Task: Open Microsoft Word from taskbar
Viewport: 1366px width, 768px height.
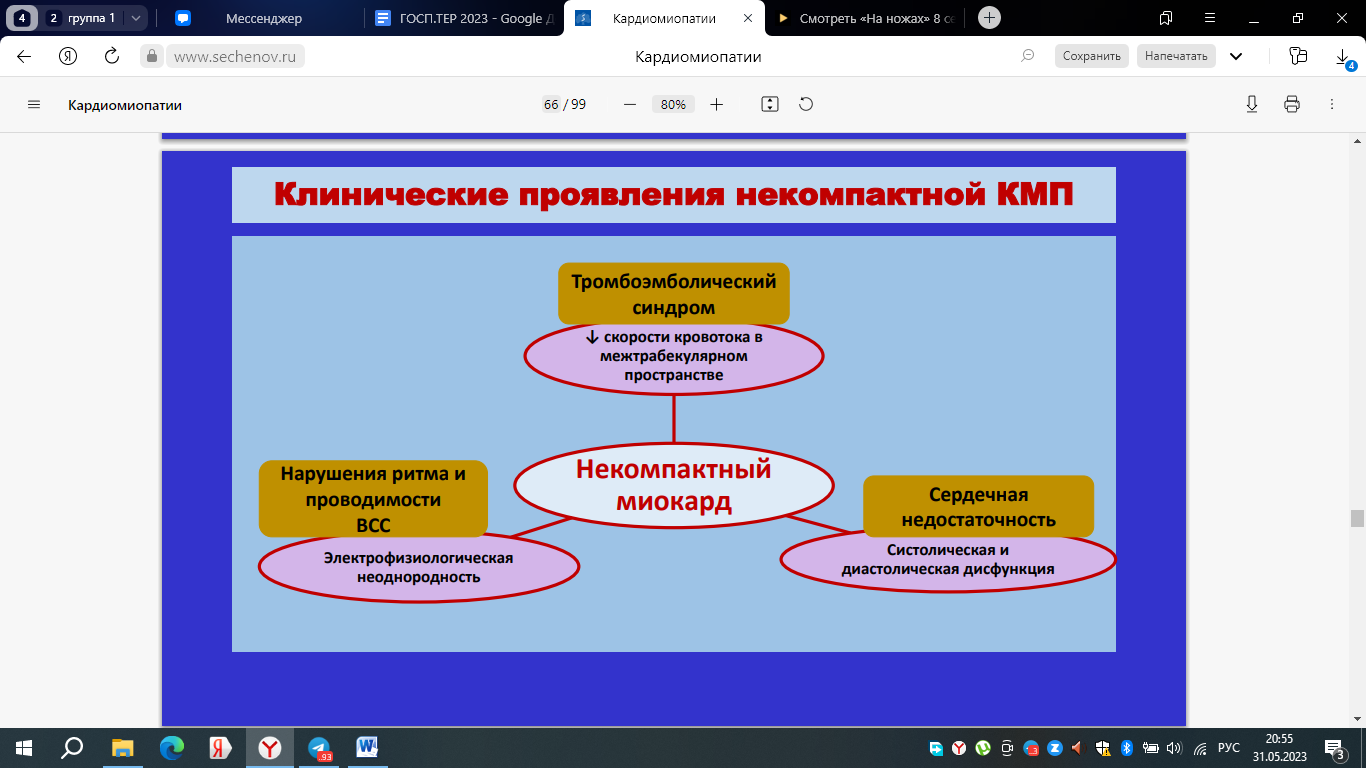Action: (x=367, y=747)
